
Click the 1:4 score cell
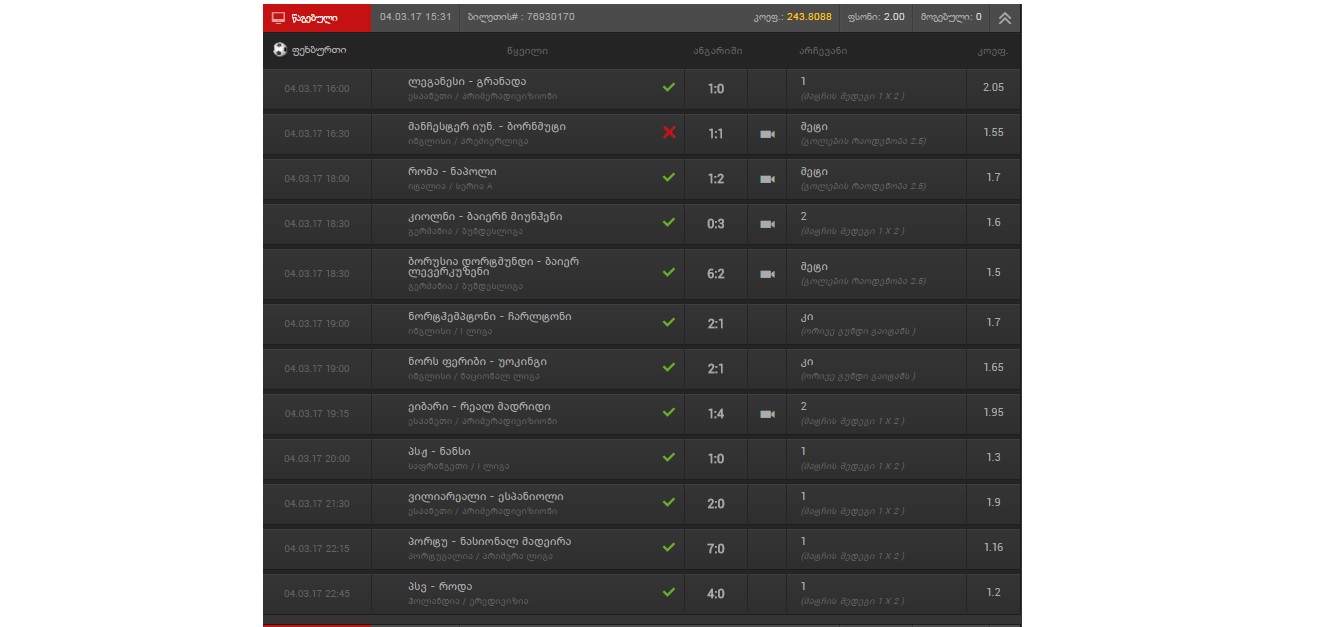(x=716, y=414)
